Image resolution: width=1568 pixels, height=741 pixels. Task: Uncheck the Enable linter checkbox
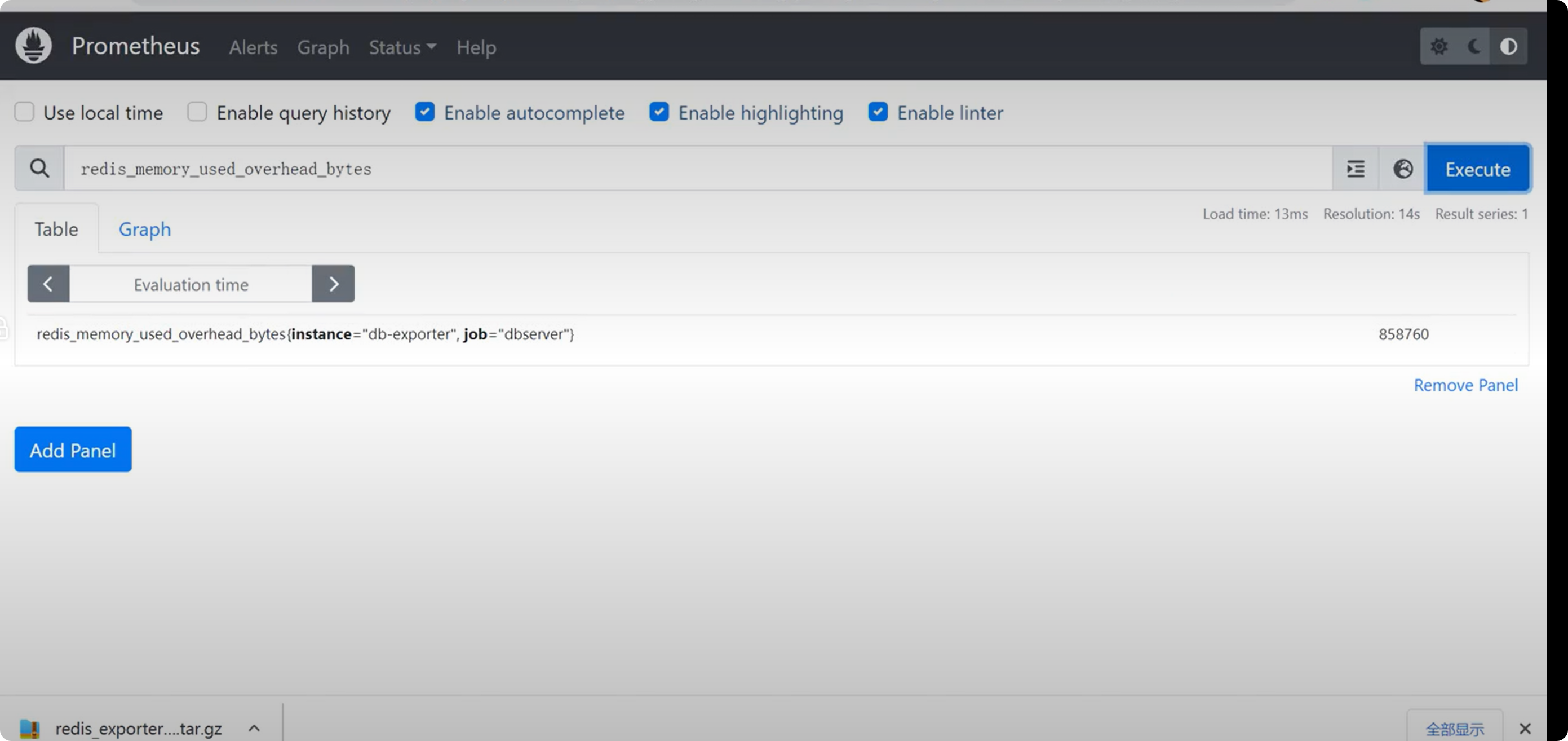pos(878,112)
